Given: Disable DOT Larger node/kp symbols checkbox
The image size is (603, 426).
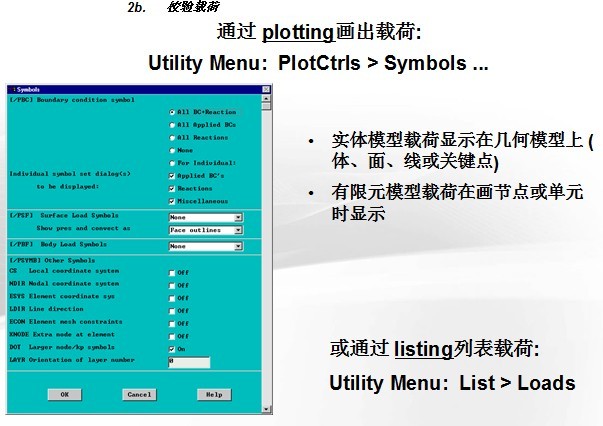Looking at the screenshot, I should tap(172, 349).
